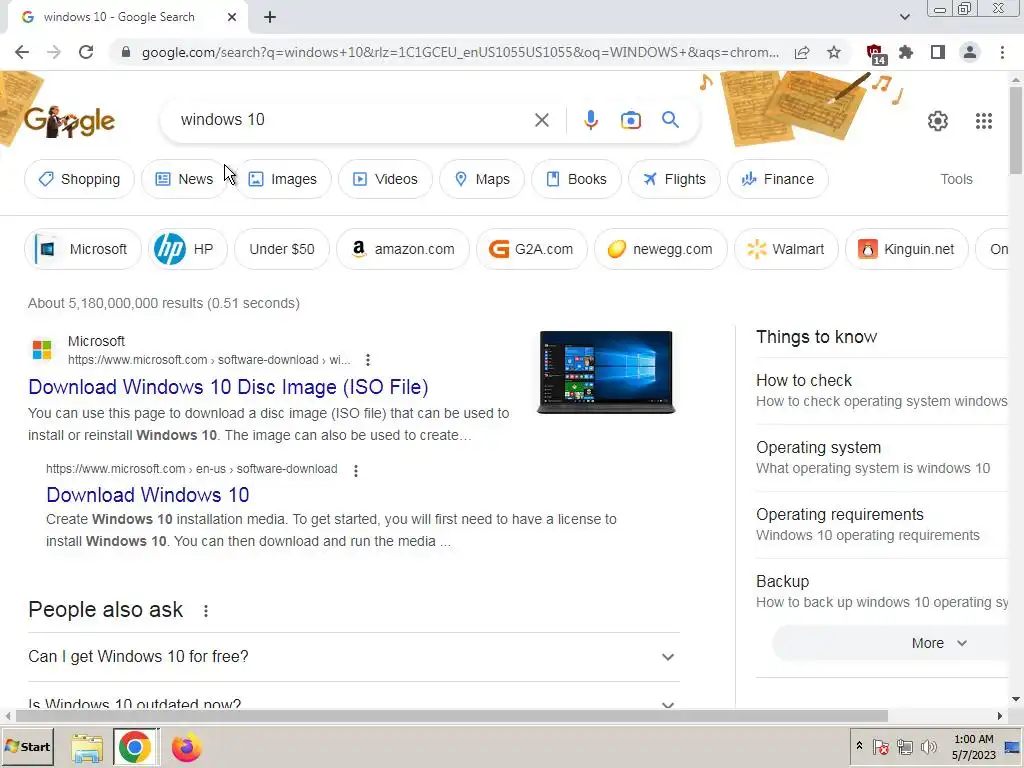Switch to Maps results
The height and width of the screenshot is (768, 1024).
tap(482, 179)
